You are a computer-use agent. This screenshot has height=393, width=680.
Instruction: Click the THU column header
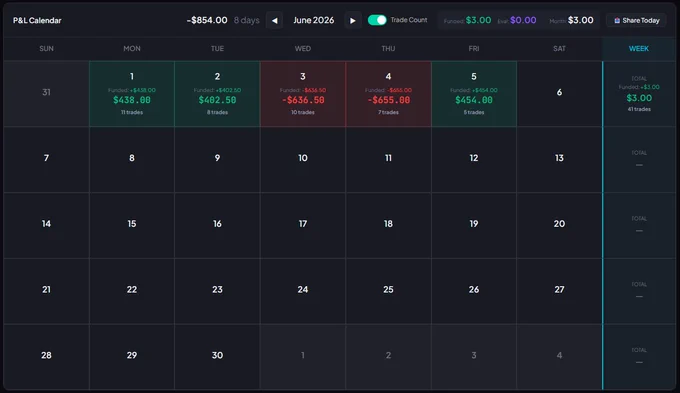[x=388, y=49]
